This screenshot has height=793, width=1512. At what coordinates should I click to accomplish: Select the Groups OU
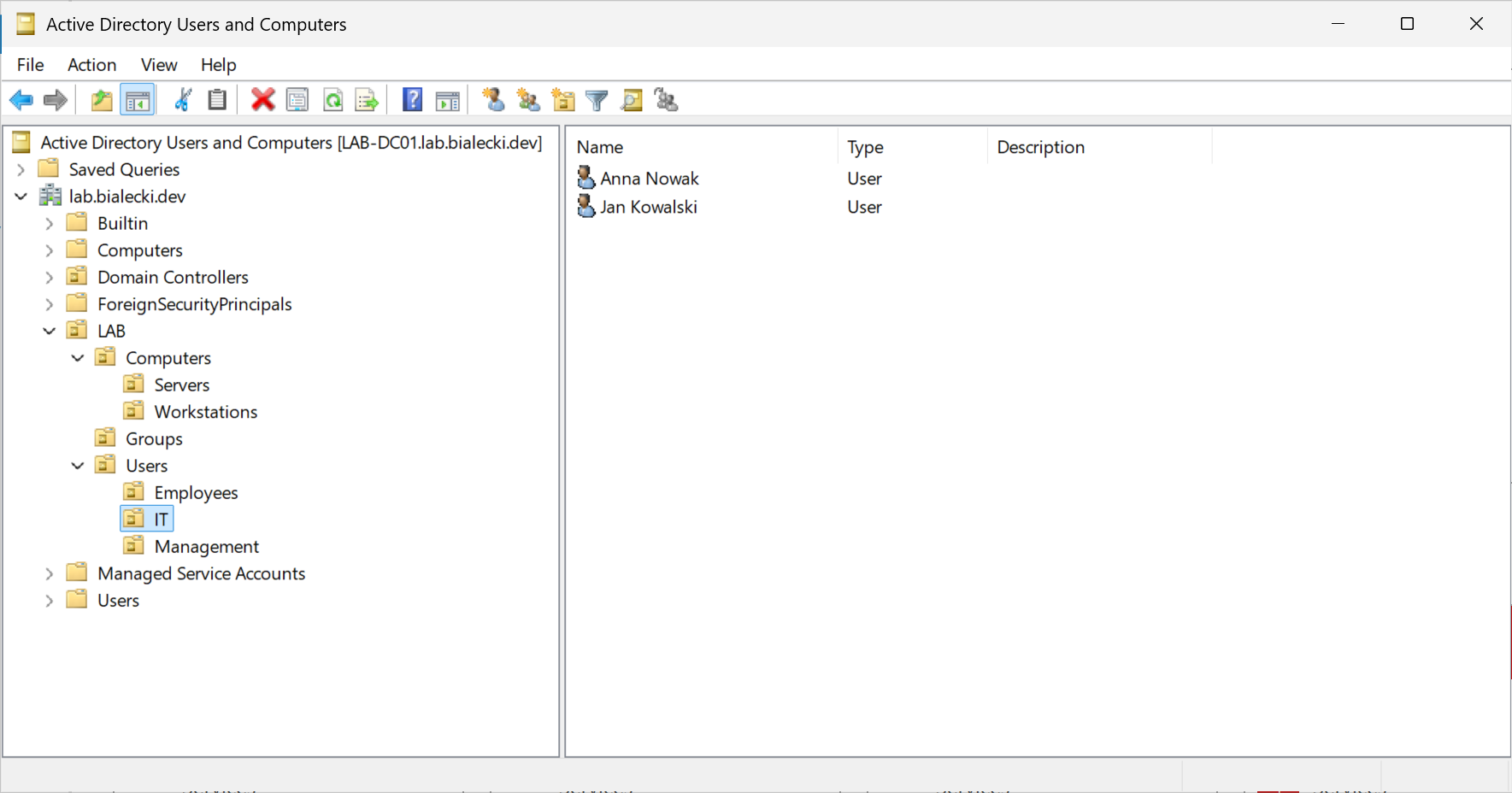(154, 439)
